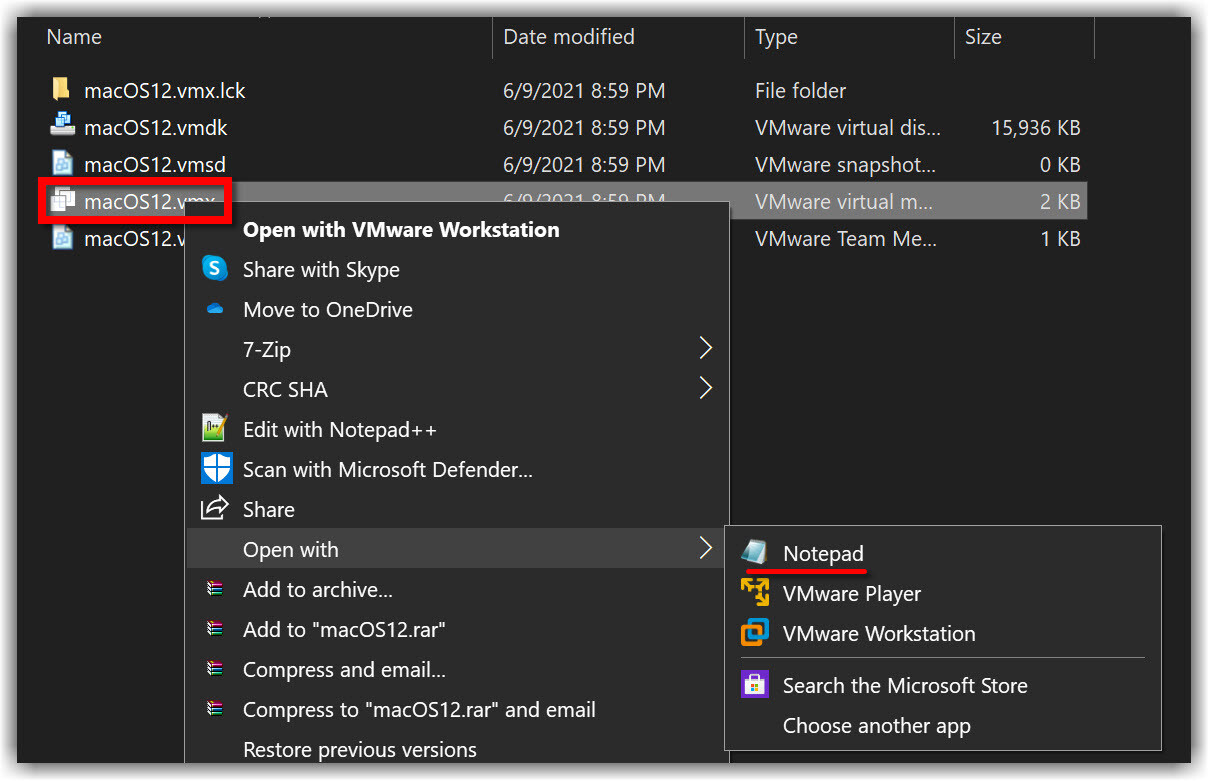The image size is (1209, 781).
Task: Expand the CRC SHA submenu arrow
Action: click(x=706, y=388)
